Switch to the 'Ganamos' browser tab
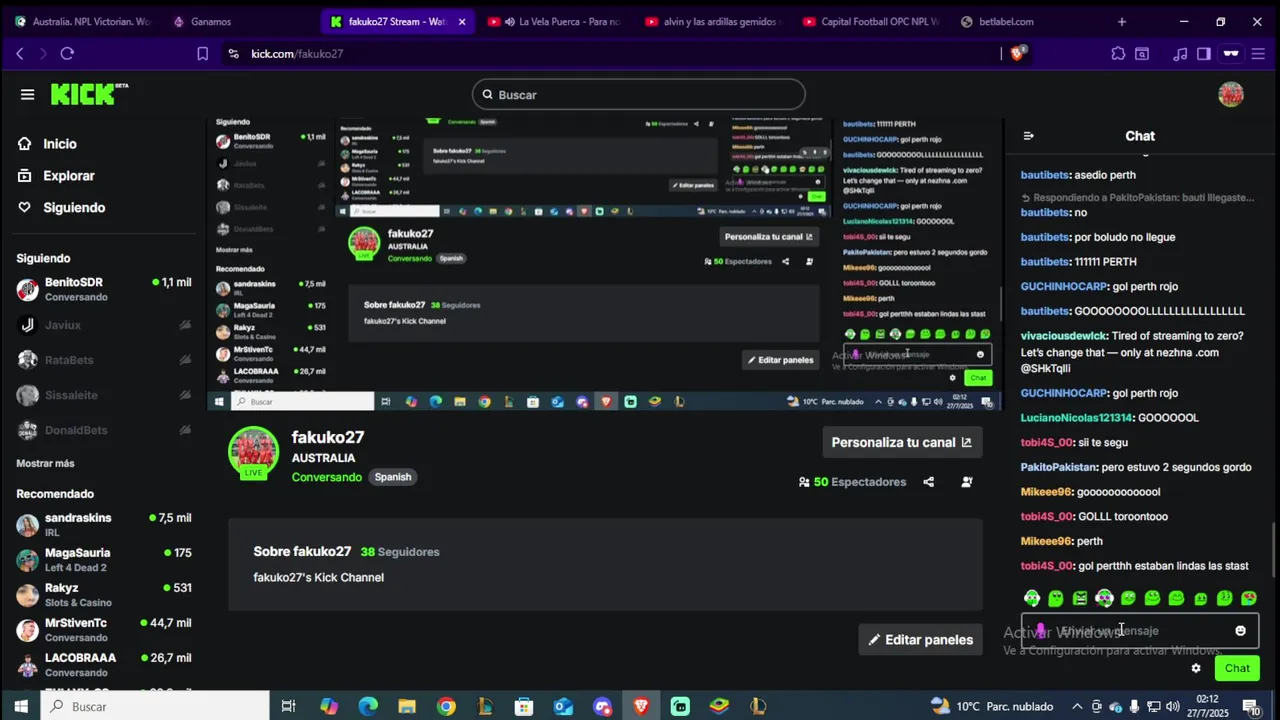This screenshot has width=1280, height=720. [240, 22]
